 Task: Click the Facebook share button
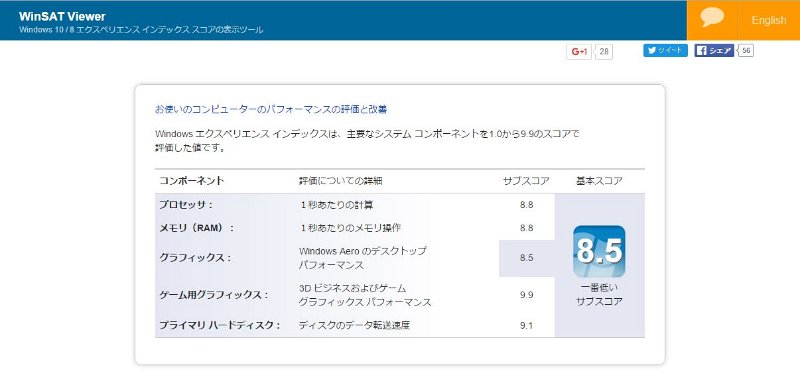click(x=714, y=50)
